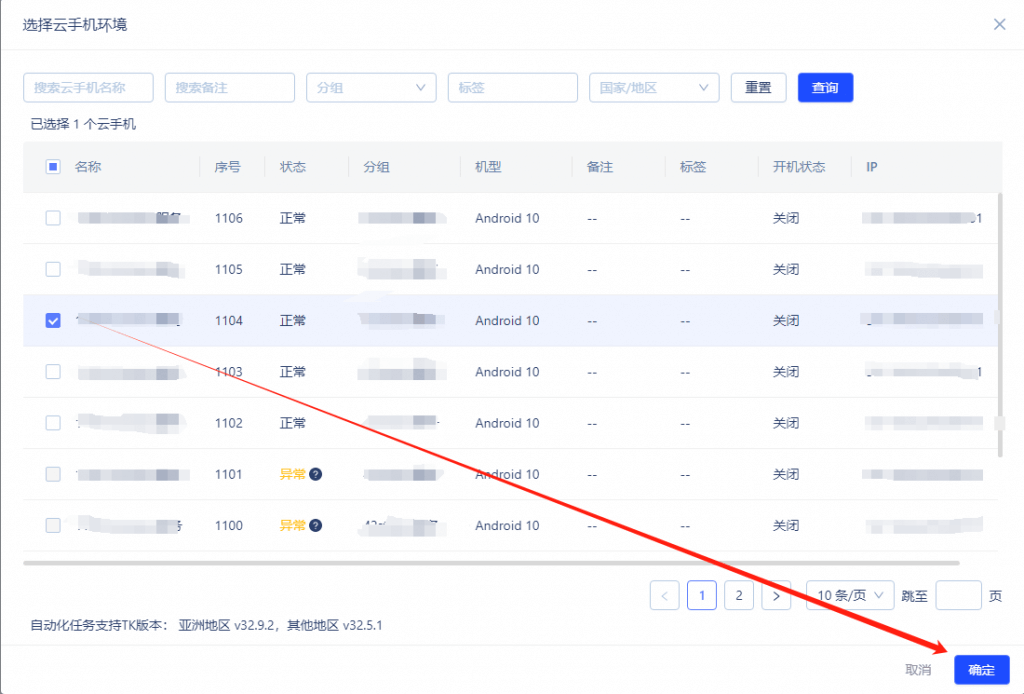Toggle the select-all checkbox in header
Viewport: 1024px width, 694px height.
53,167
